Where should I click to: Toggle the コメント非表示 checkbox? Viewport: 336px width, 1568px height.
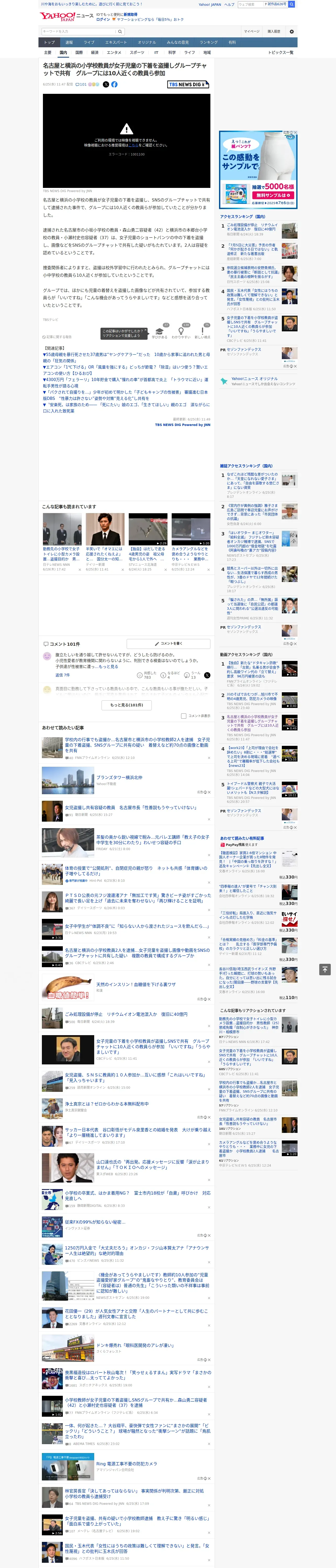pyautogui.click(x=183, y=716)
